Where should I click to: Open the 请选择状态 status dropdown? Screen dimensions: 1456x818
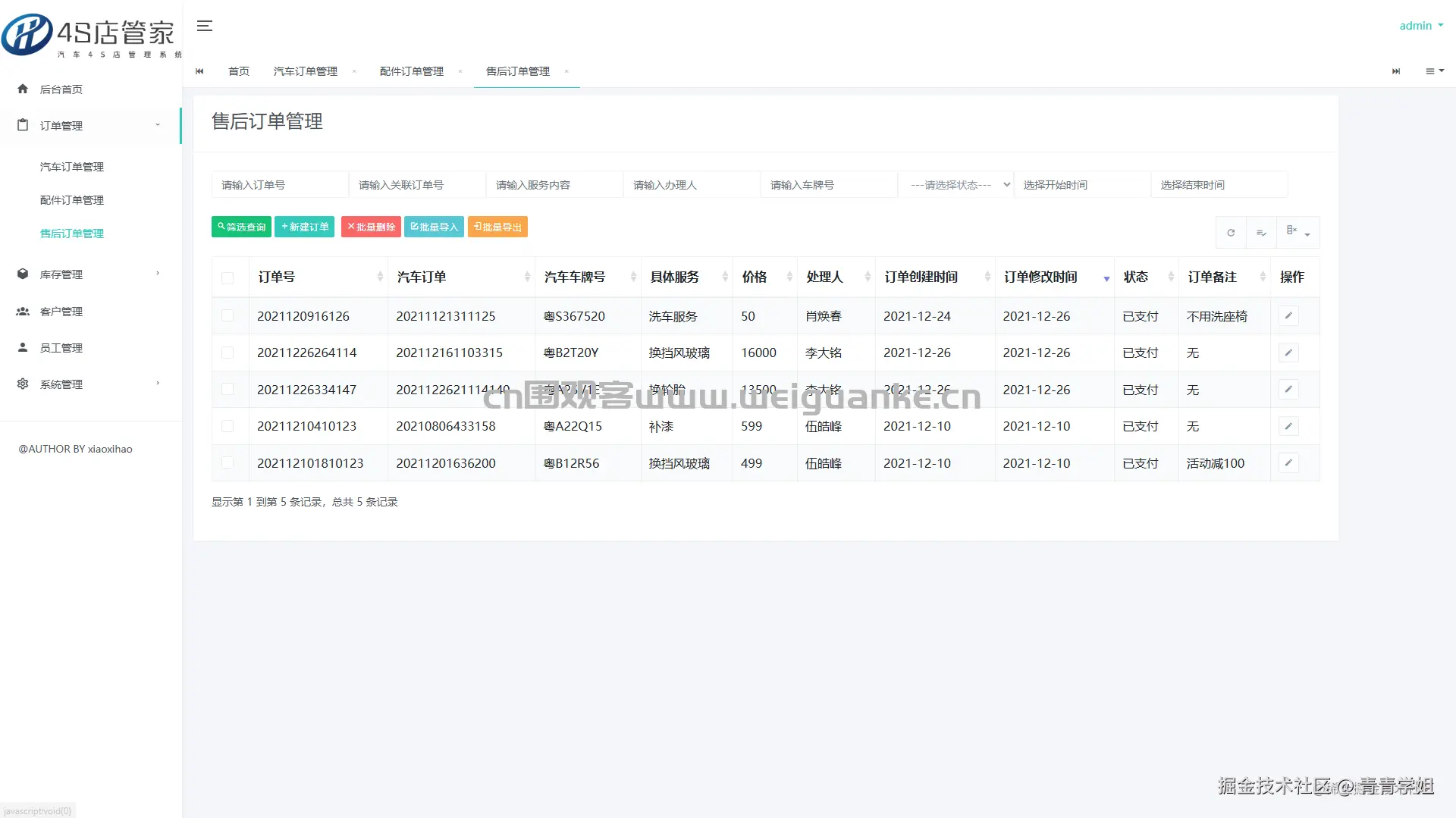pos(955,185)
